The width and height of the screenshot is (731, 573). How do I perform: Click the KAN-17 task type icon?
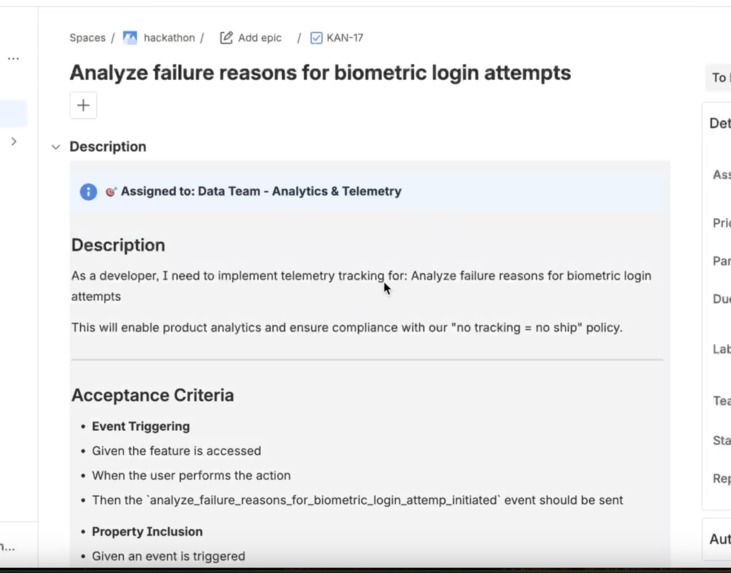[x=316, y=38]
